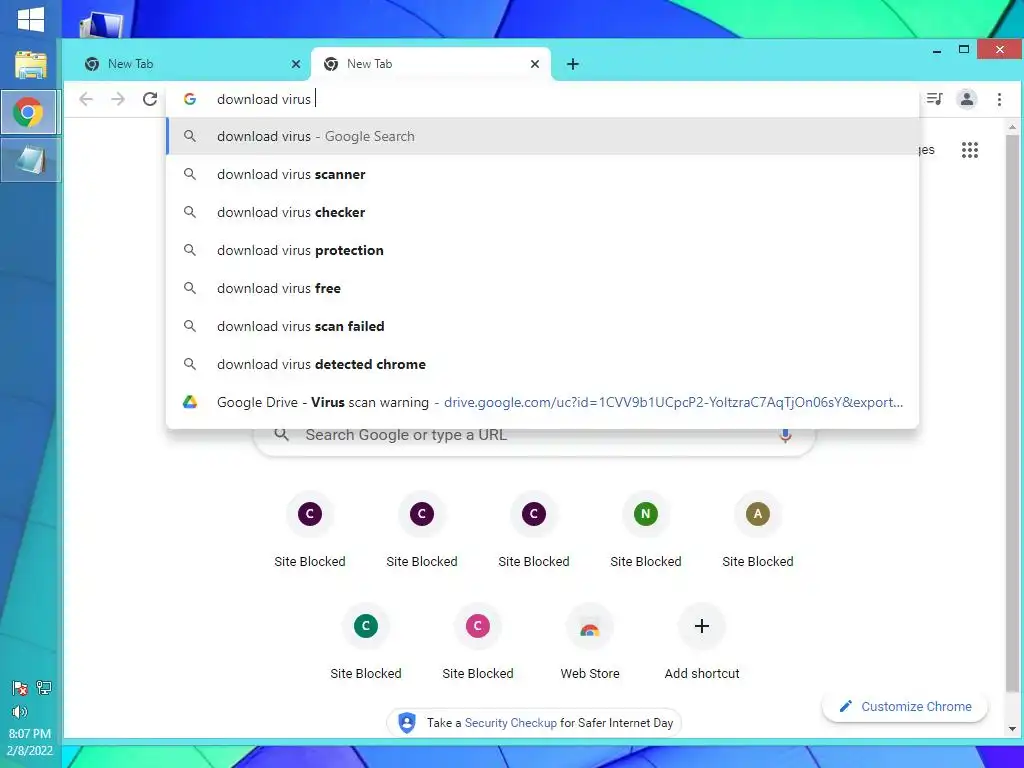The height and width of the screenshot is (768, 1024).
Task: Click the Chrome taskbar icon
Action: [x=28, y=113]
